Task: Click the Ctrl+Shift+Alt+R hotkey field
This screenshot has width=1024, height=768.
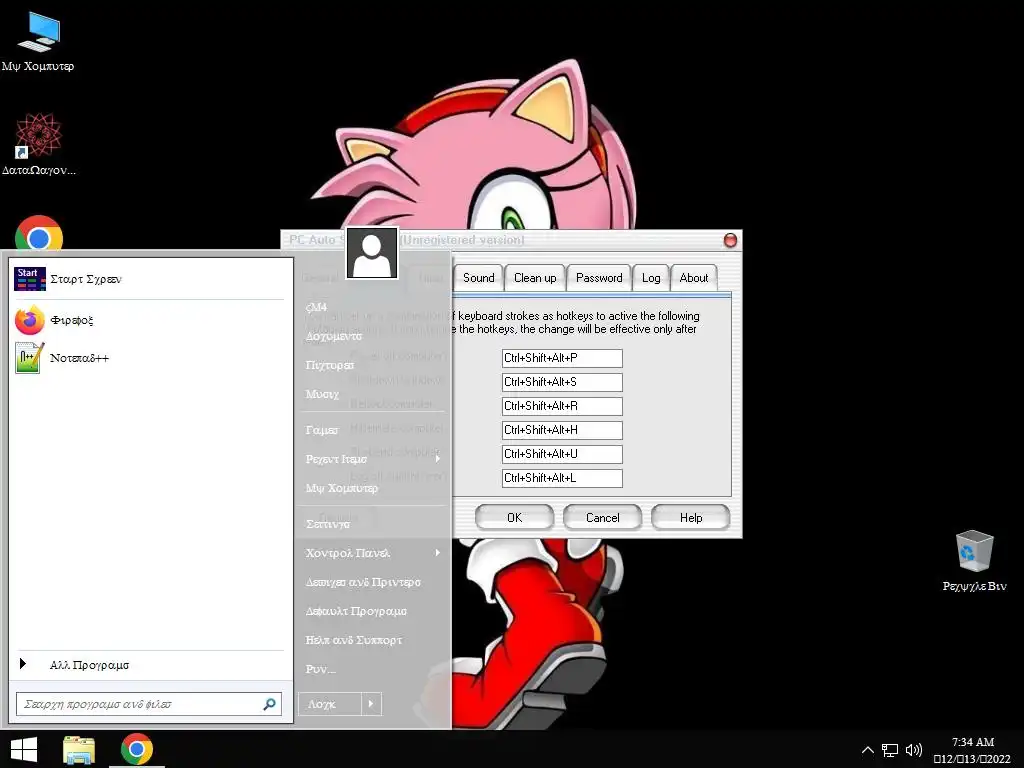Action: point(562,406)
